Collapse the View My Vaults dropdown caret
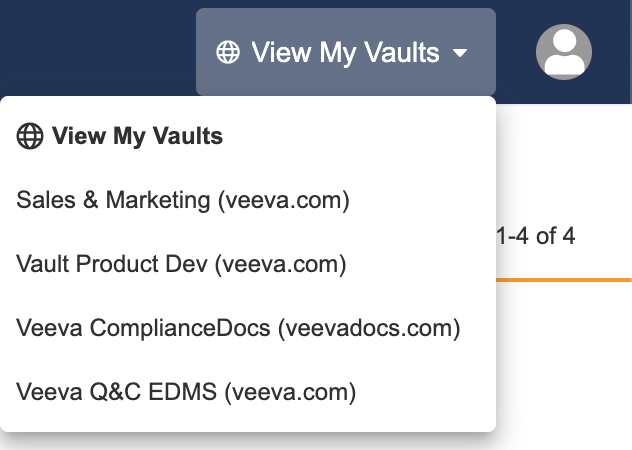Image resolution: width=632 pixels, height=450 pixels. click(x=461, y=53)
